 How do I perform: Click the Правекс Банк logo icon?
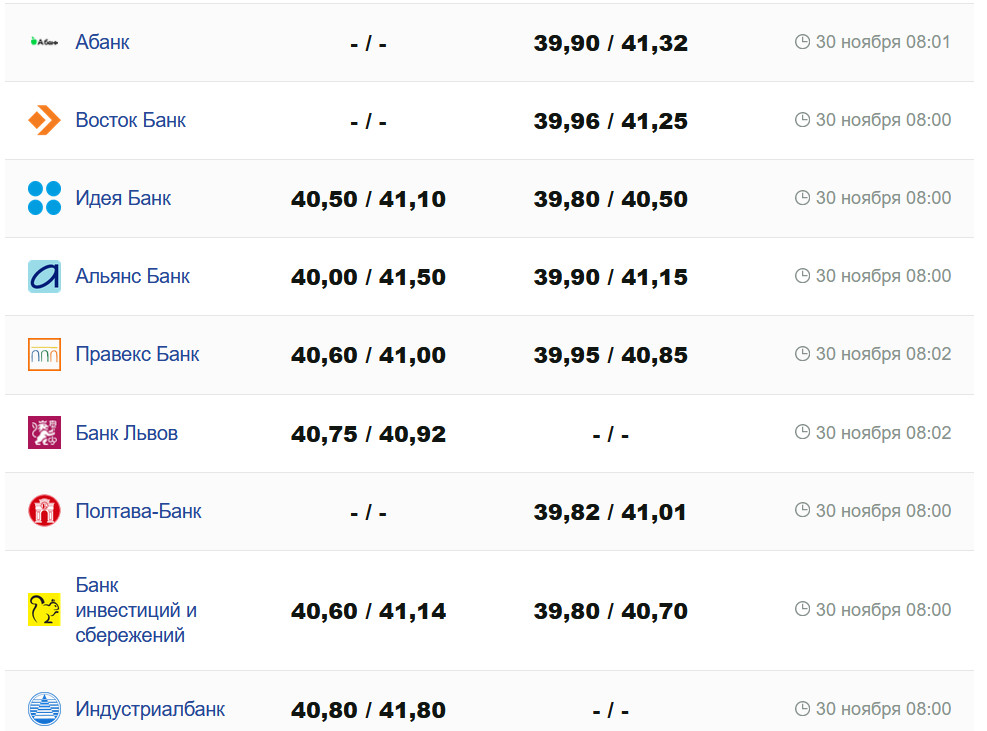[x=44, y=354]
